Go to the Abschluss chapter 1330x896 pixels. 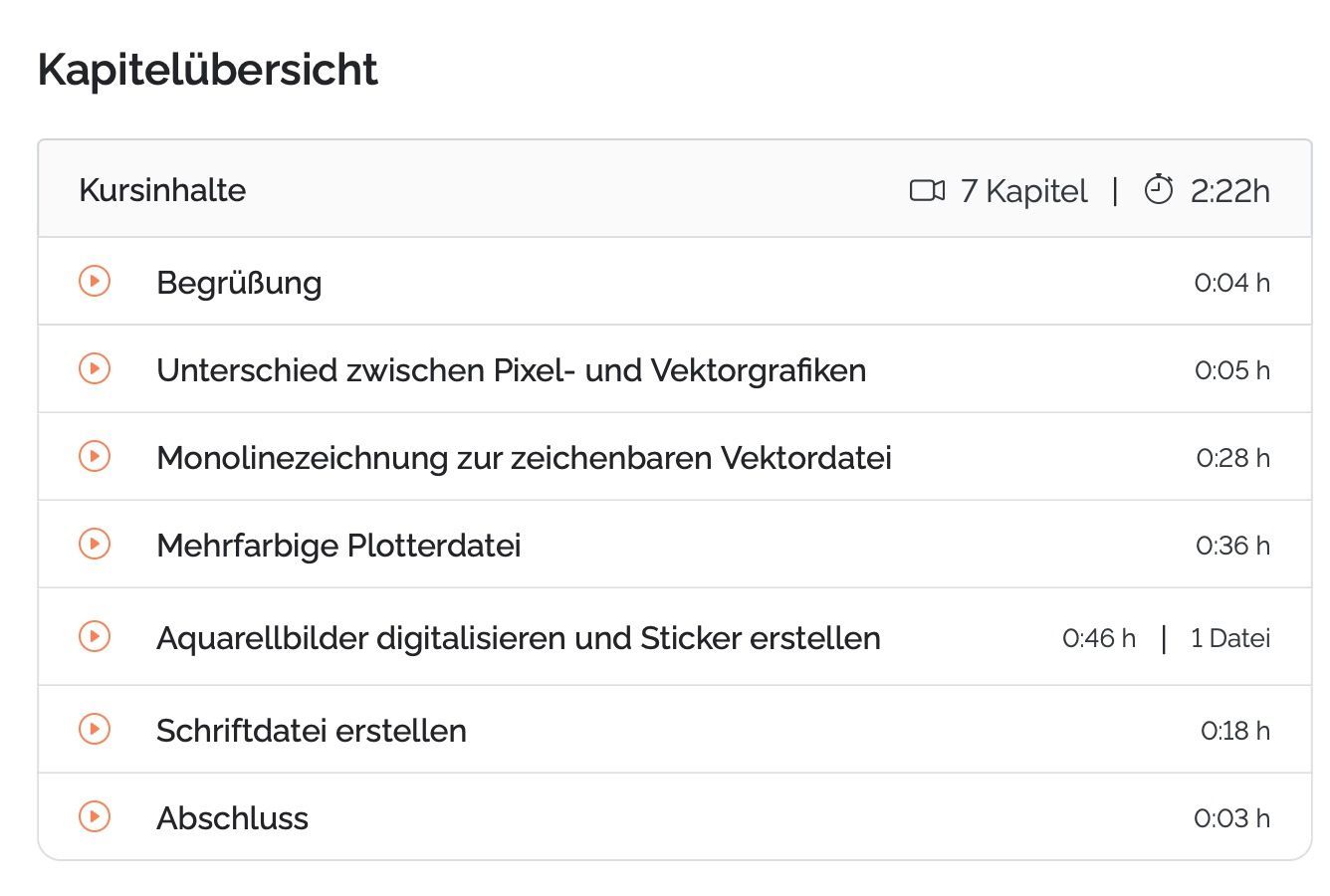click(232, 818)
